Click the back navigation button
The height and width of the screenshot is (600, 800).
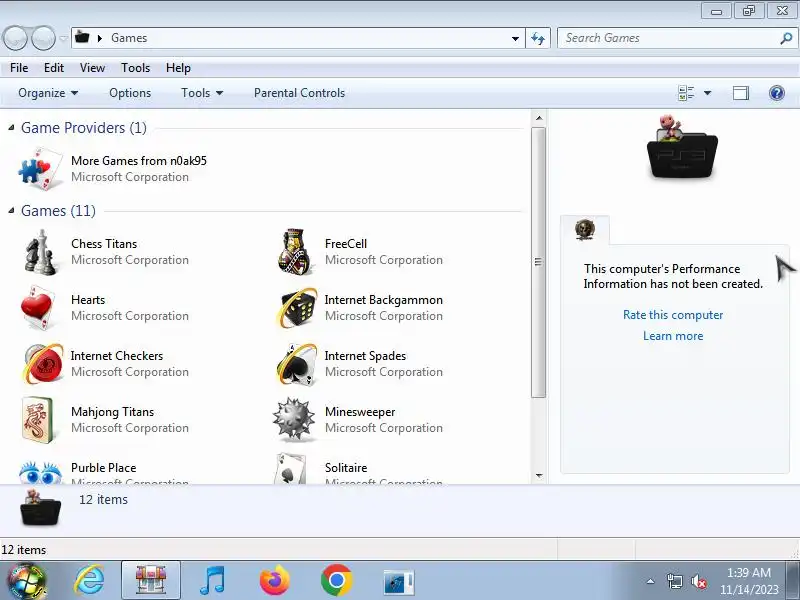click(15, 38)
